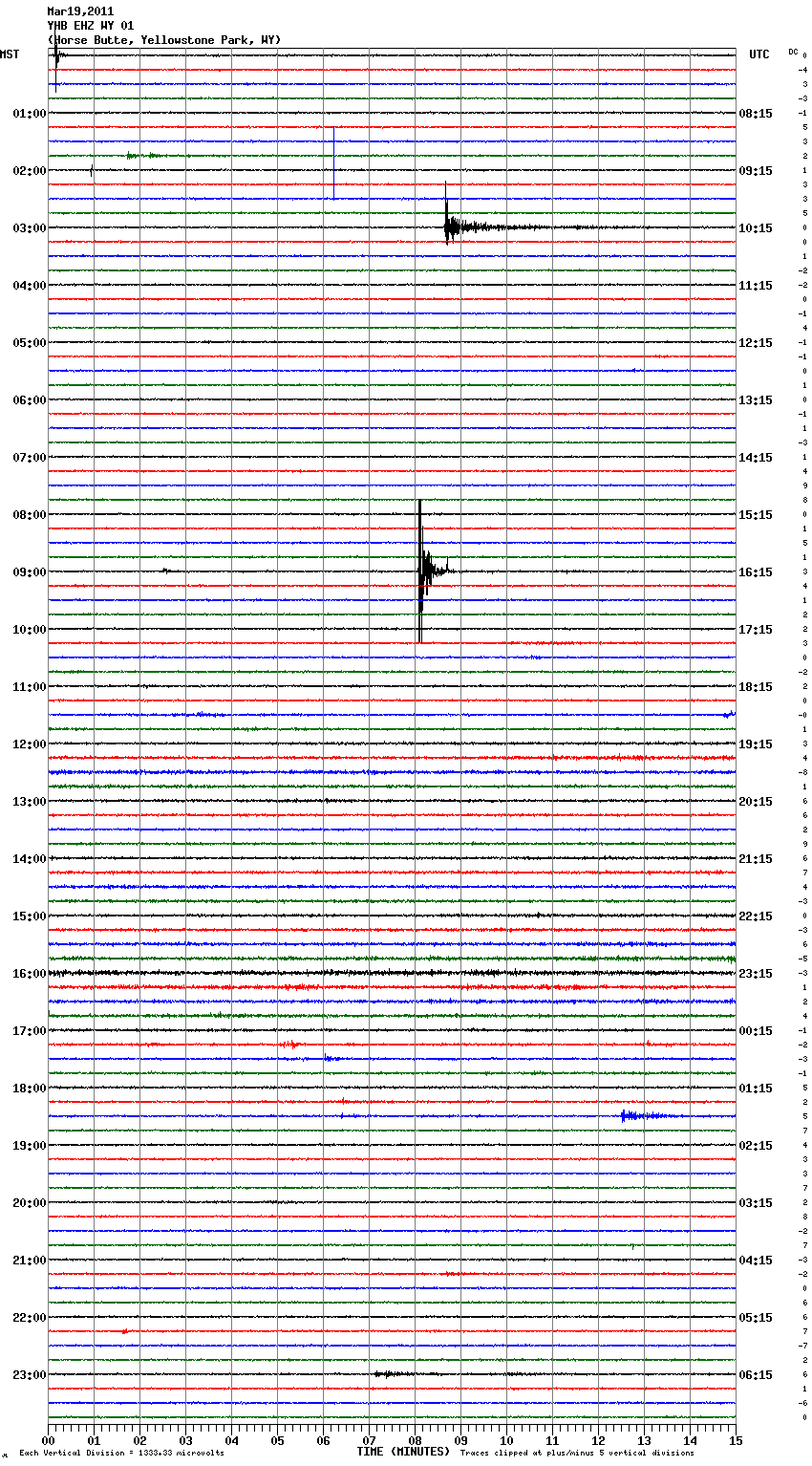
Task: Select the 06:00 MST row label
Action: point(30,400)
